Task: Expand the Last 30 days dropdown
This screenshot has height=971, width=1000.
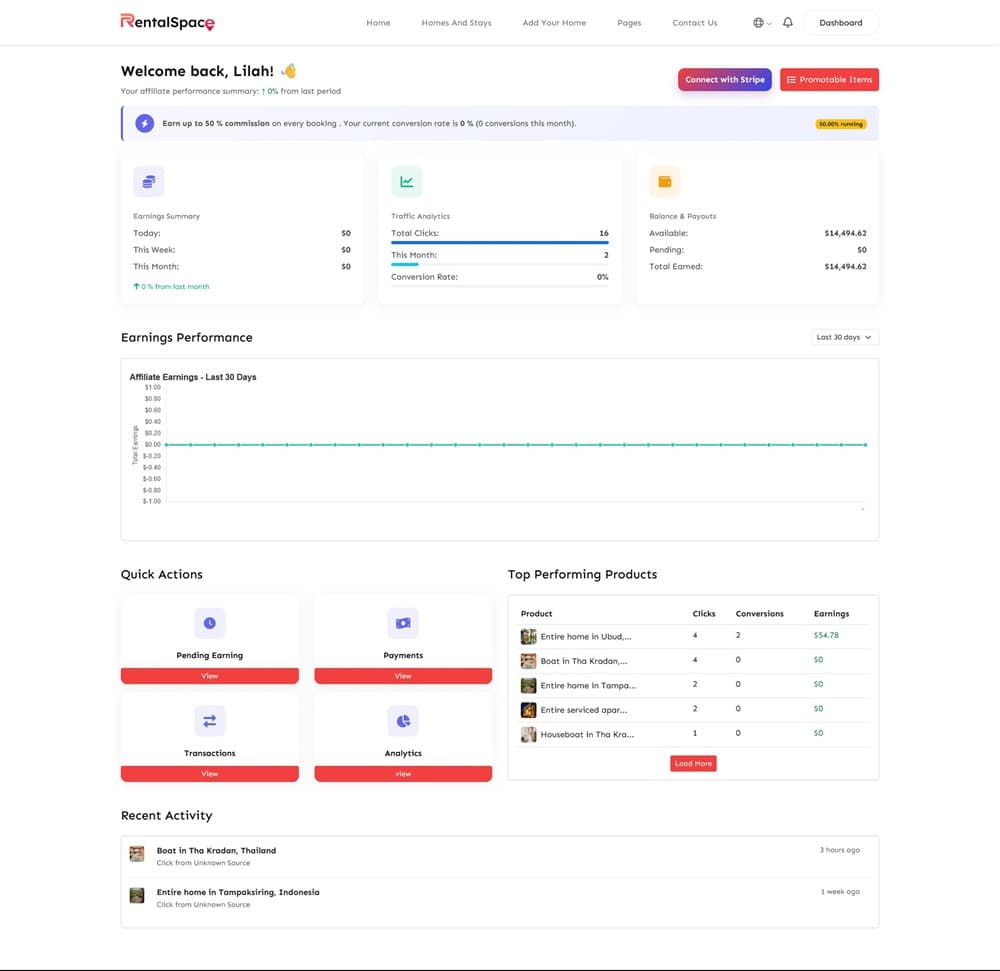Action: click(845, 337)
